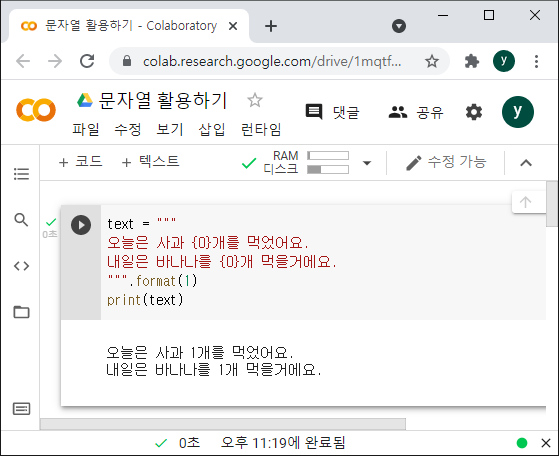This screenshot has width=559, height=456.
Task: Click the move cell up arrow
Action: [x=525, y=202]
